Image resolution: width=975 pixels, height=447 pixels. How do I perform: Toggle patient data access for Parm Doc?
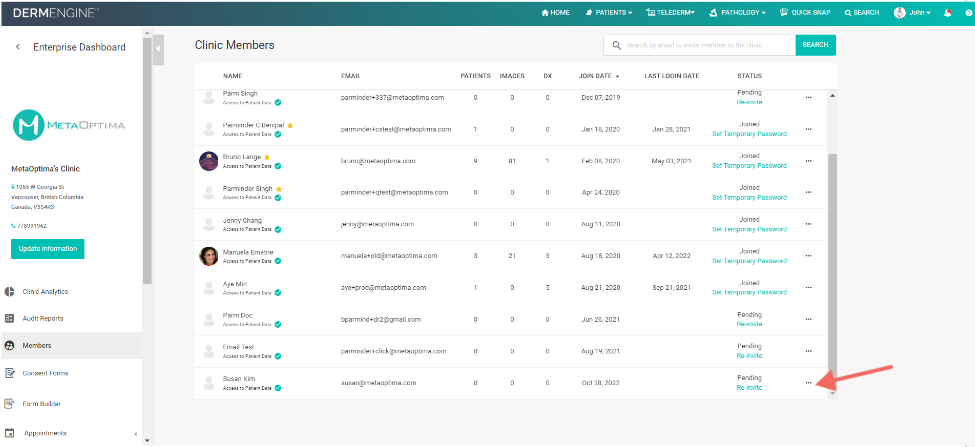tap(278, 325)
